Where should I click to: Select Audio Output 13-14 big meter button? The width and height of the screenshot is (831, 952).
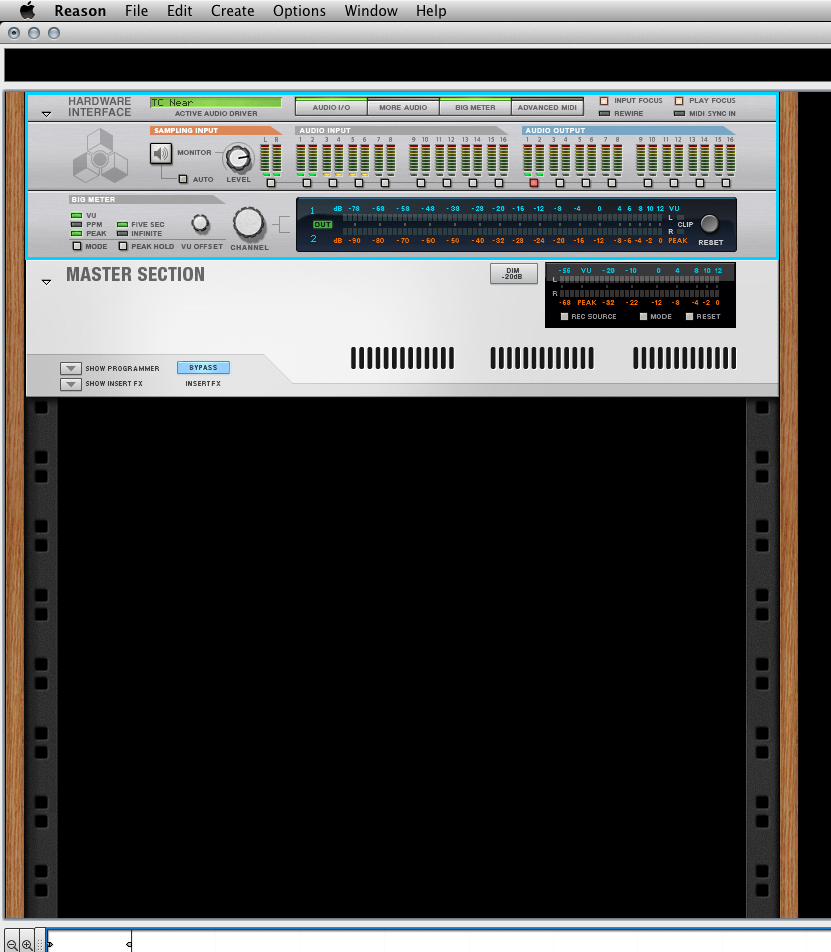[x=700, y=183]
